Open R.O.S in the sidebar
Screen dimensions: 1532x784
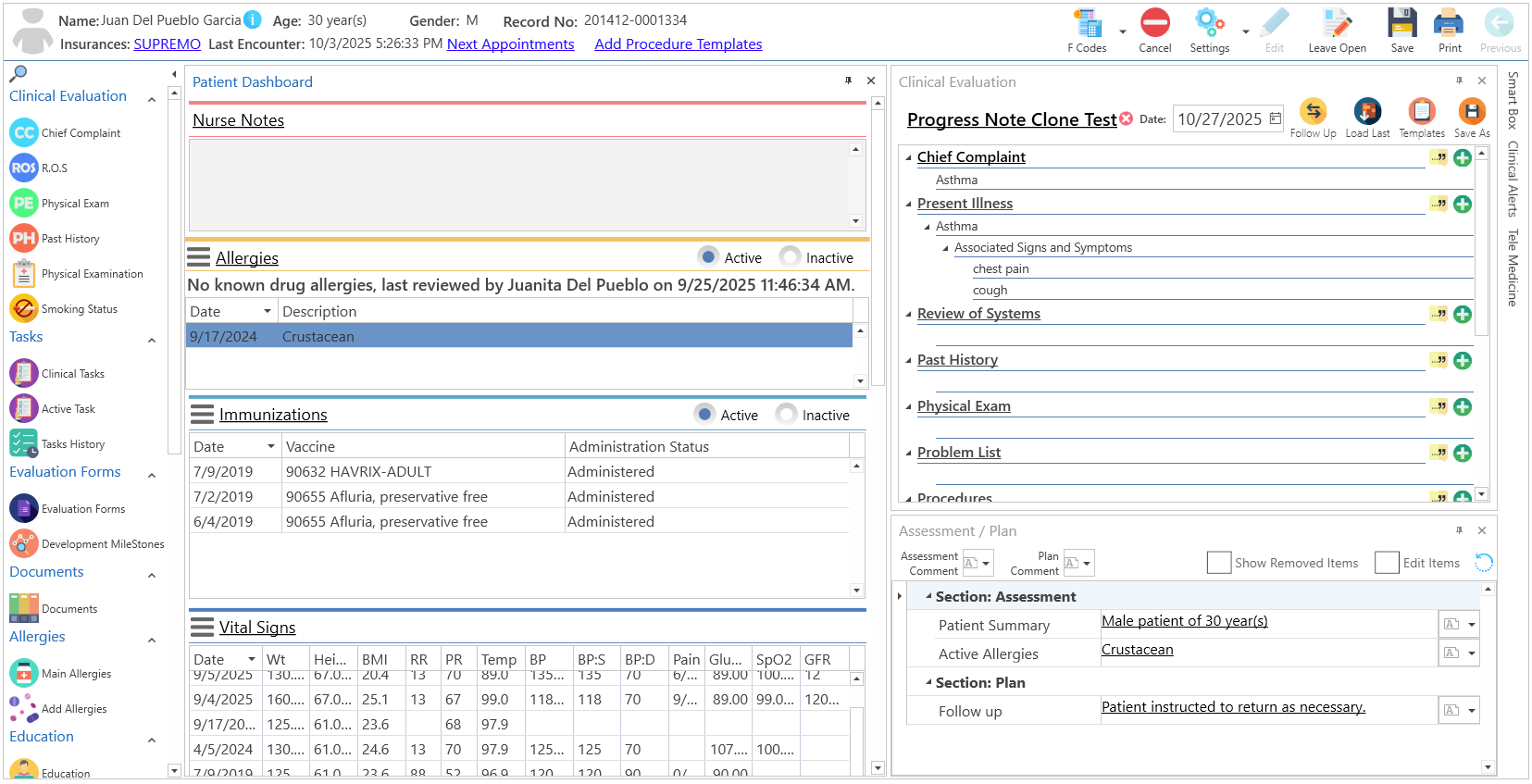tap(24, 168)
